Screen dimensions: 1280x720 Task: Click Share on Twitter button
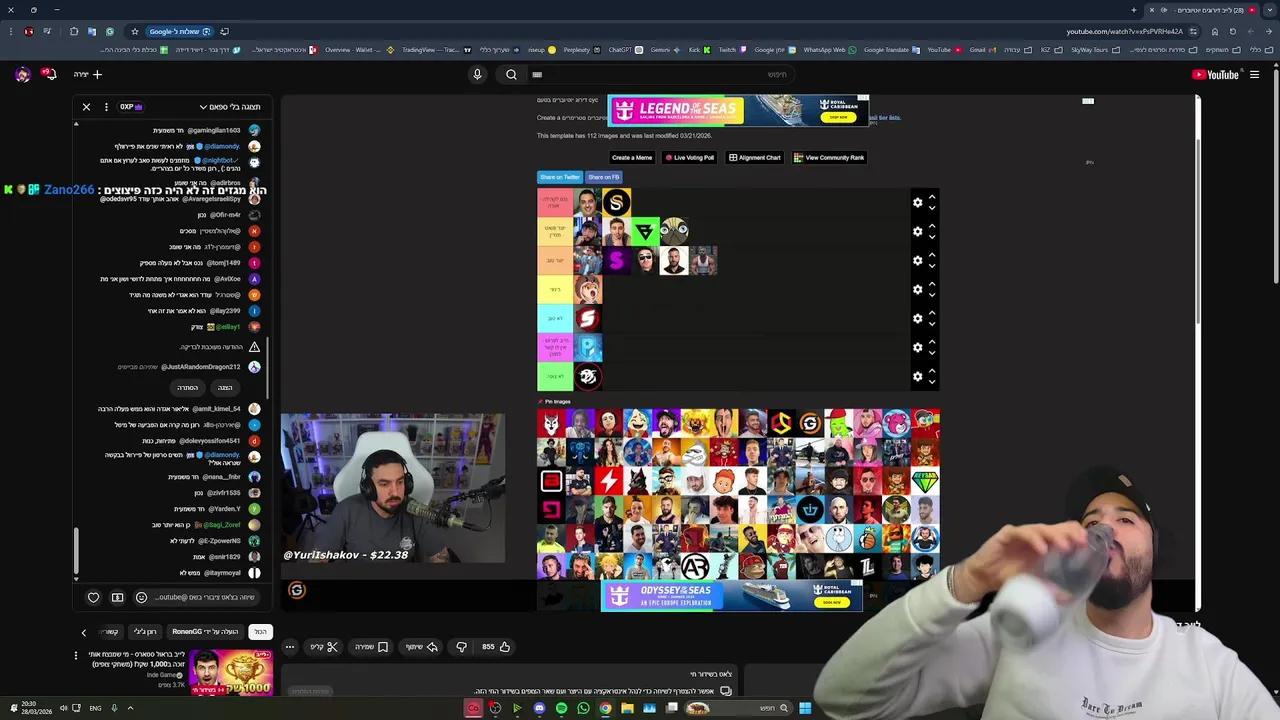coord(560,177)
